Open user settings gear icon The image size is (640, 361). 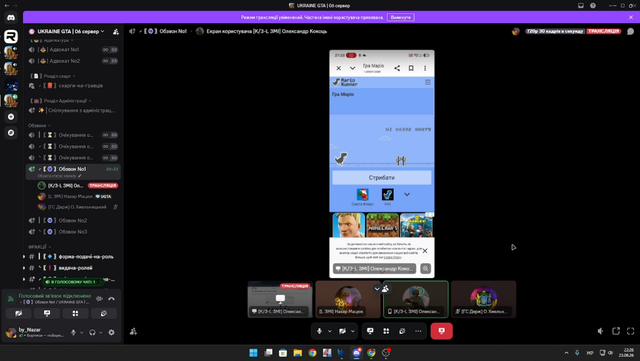tap(111, 332)
